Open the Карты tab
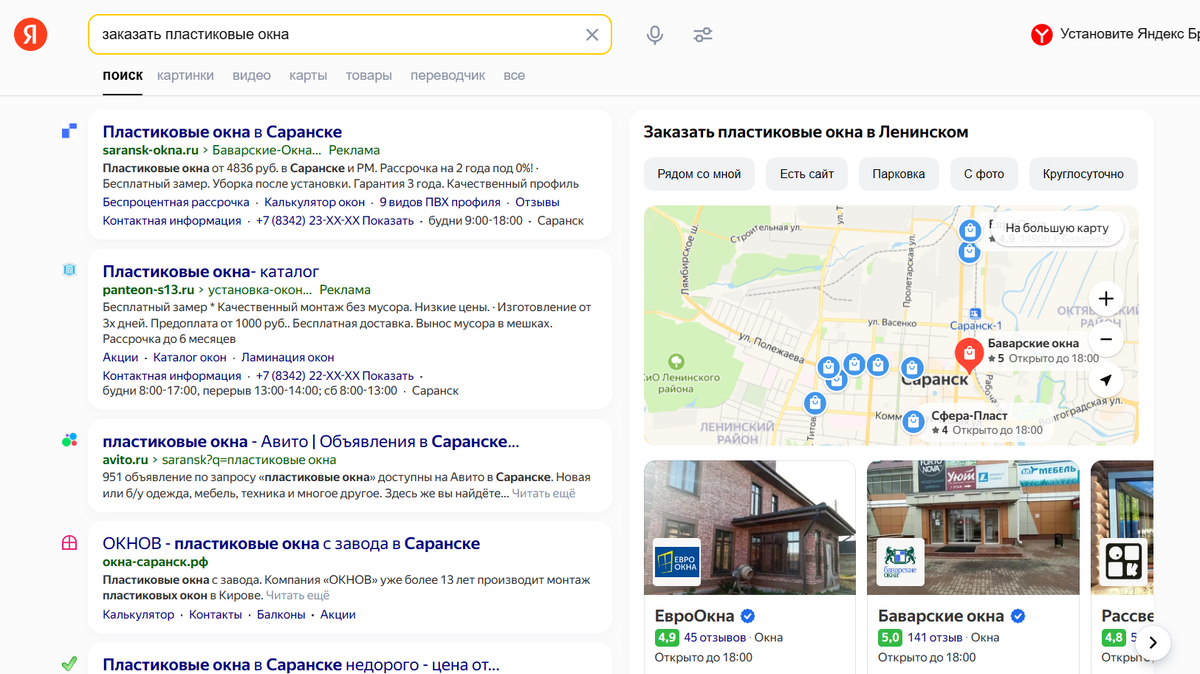 point(308,75)
